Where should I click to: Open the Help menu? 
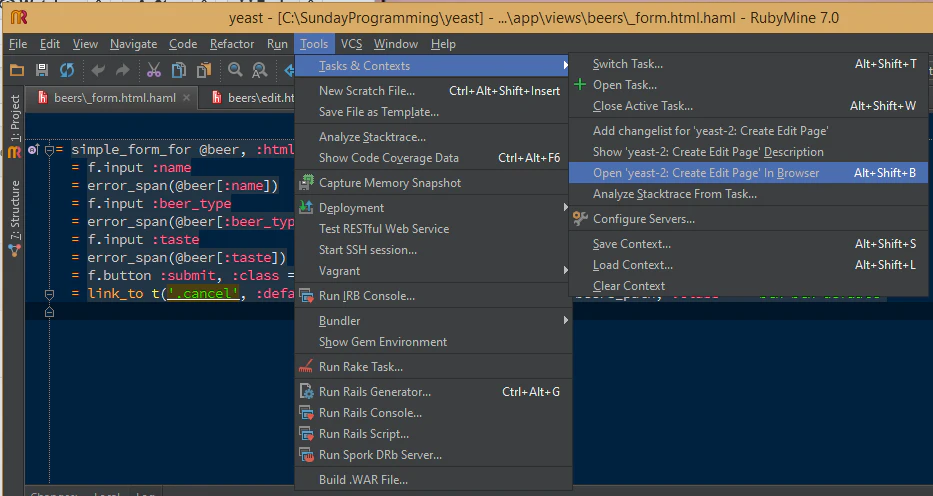pyautogui.click(x=443, y=44)
